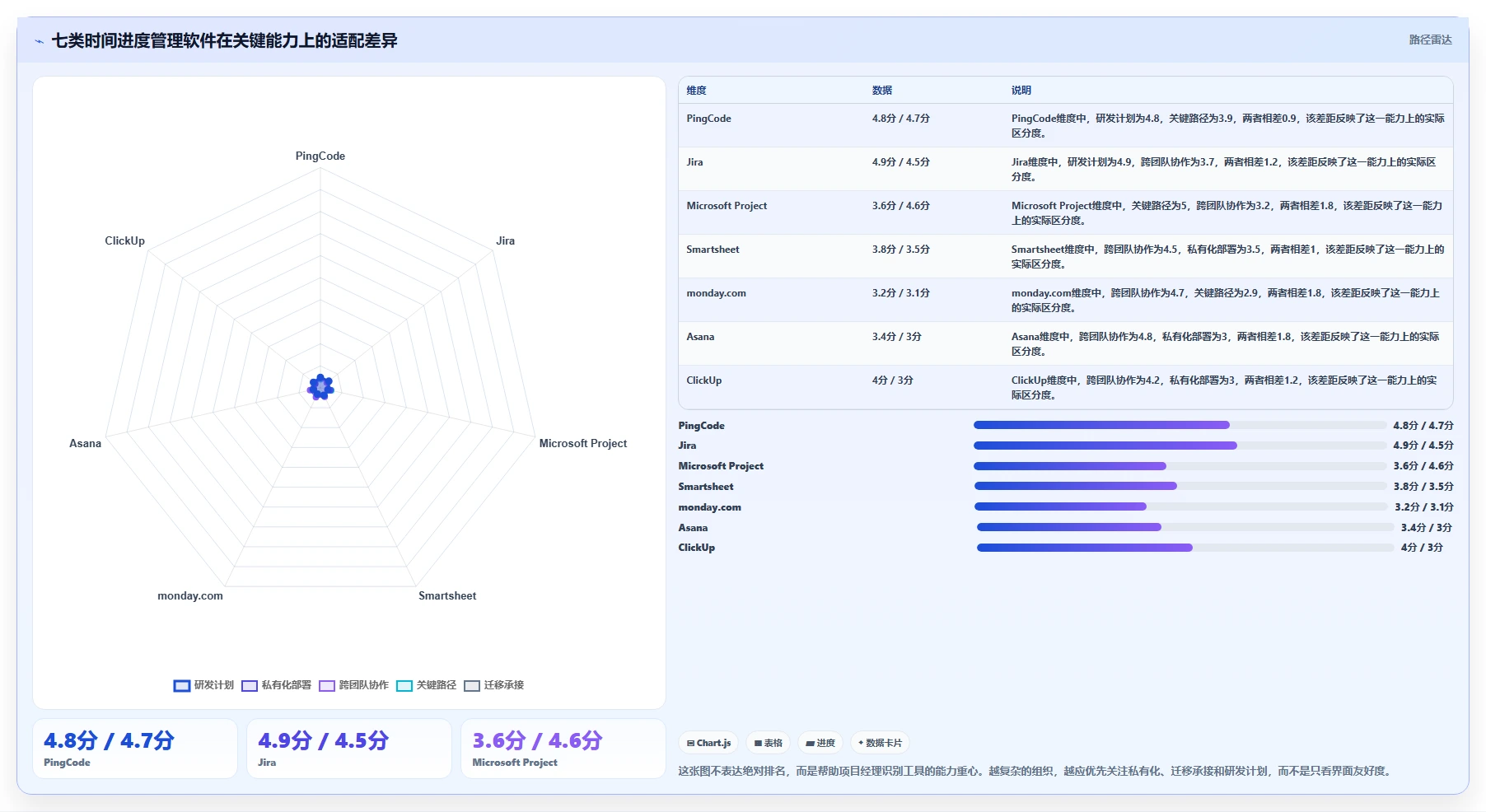Screen dimensions: 1486x812
Task: Click the PingCode progress bar
Action: [1180, 425]
